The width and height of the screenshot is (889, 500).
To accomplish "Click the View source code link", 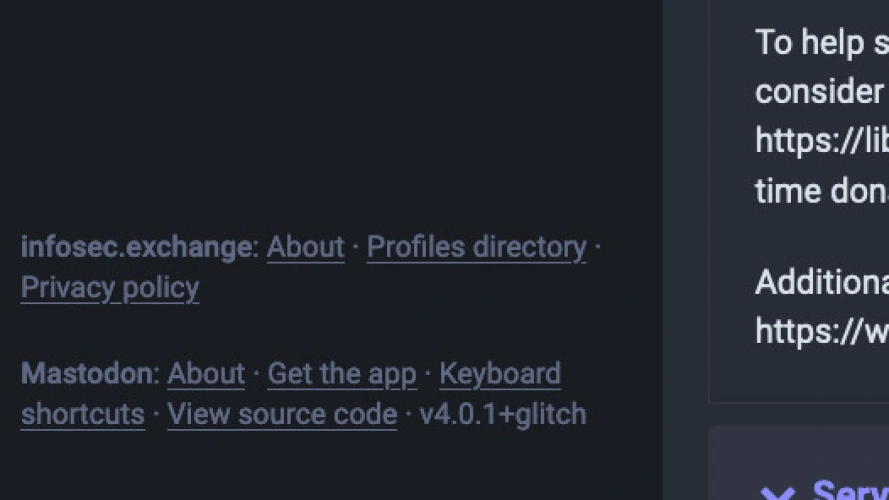I will (282, 414).
